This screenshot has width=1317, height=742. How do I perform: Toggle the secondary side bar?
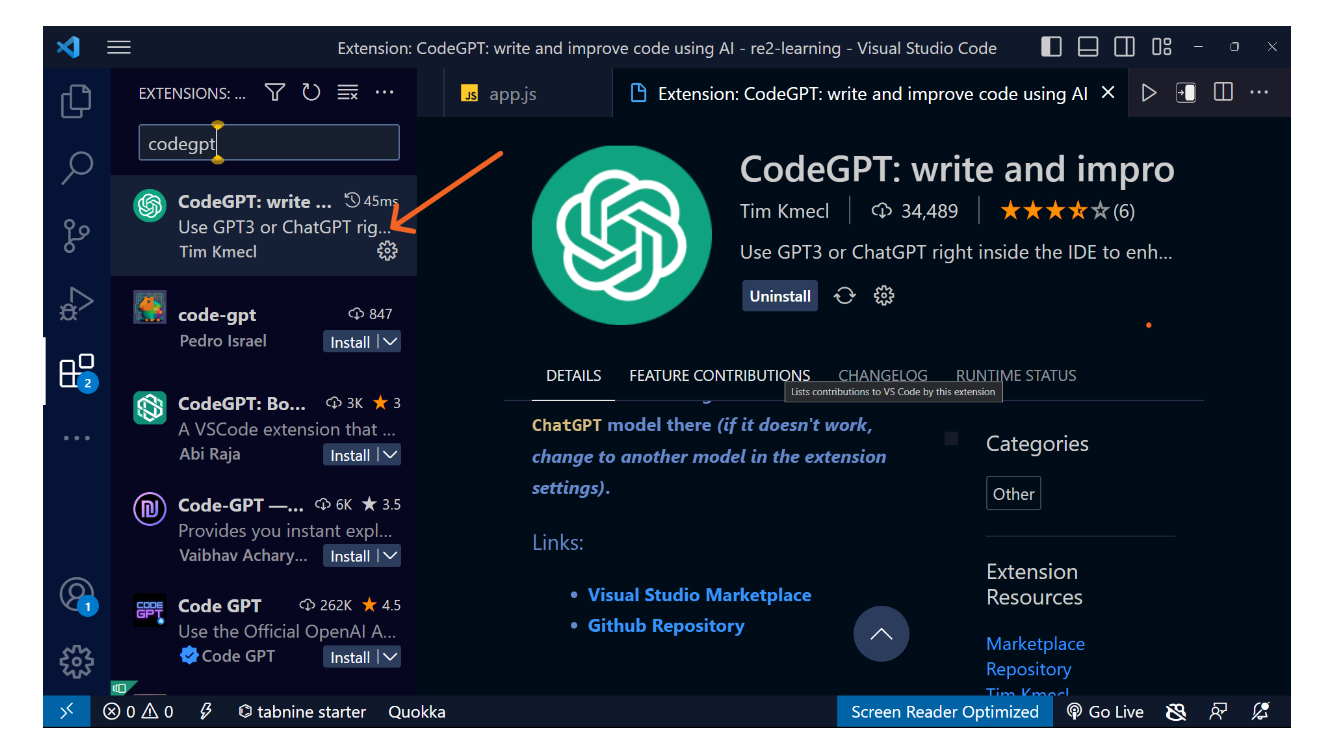(1124, 47)
